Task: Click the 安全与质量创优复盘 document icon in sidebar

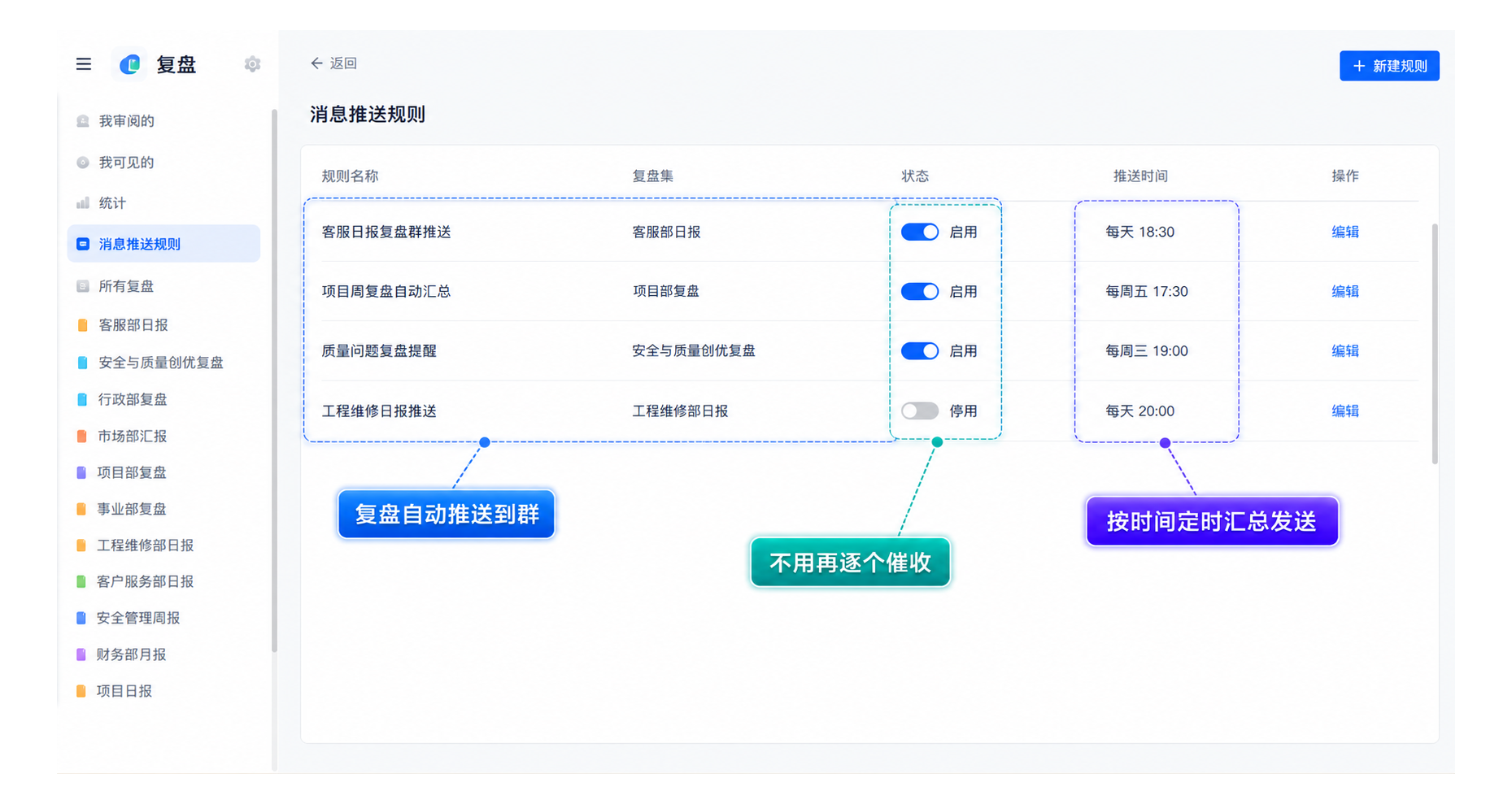Action: pyautogui.click(x=82, y=363)
